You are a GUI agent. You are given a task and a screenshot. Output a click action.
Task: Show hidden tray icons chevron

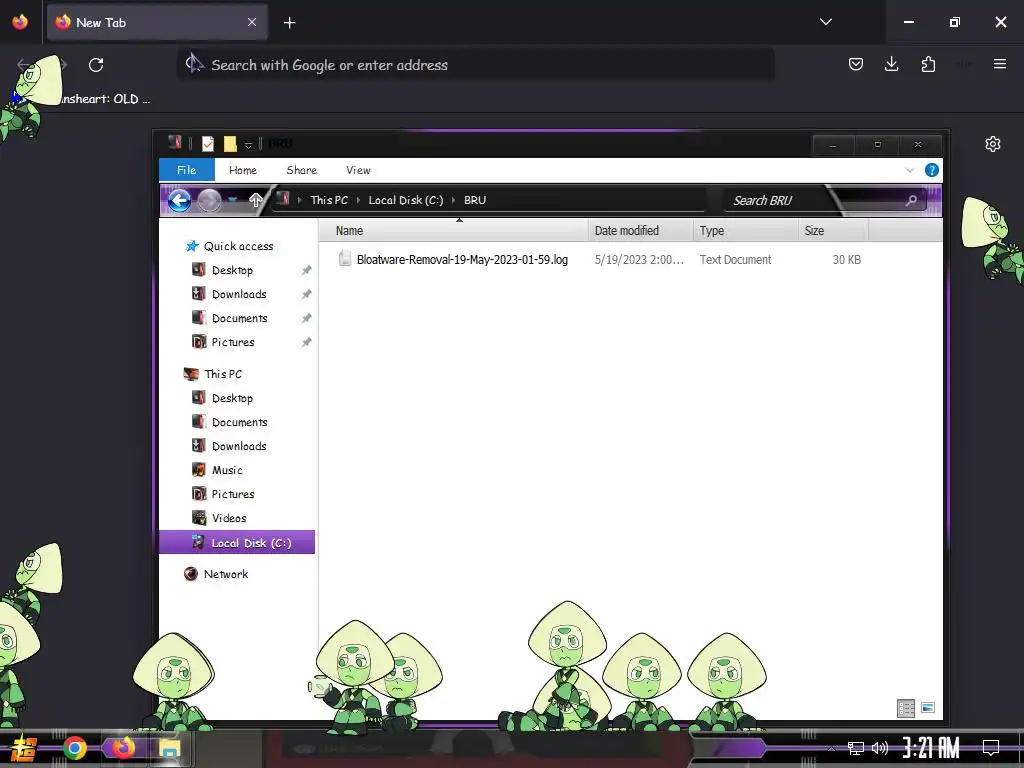tap(831, 748)
